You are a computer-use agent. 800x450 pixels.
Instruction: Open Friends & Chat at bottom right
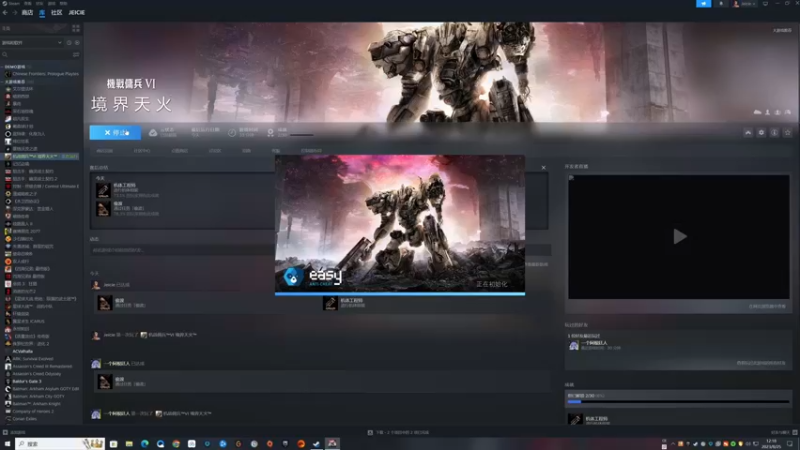(x=784, y=433)
